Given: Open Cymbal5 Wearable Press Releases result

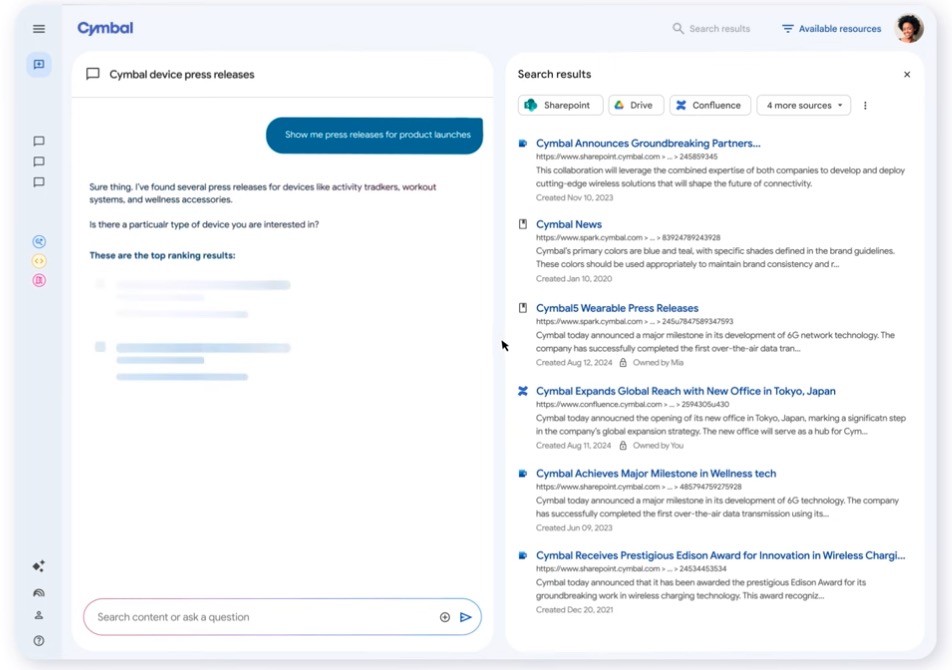Looking at the screenshot, I should click(x=617, y=308).
